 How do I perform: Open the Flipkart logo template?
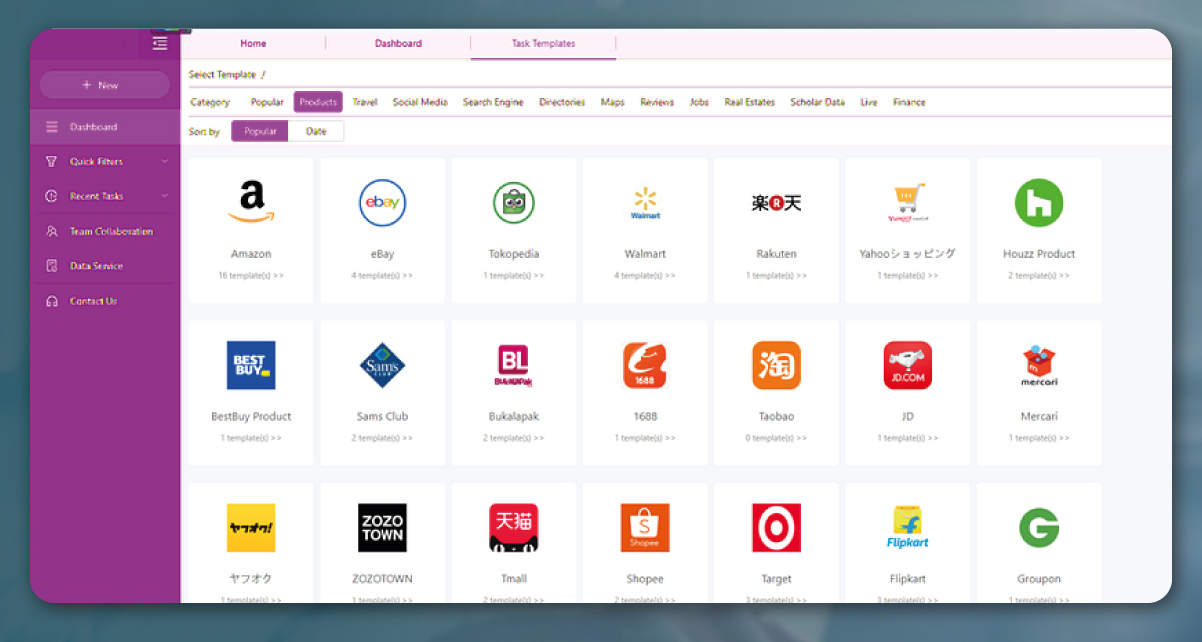(x=908, y=528)
